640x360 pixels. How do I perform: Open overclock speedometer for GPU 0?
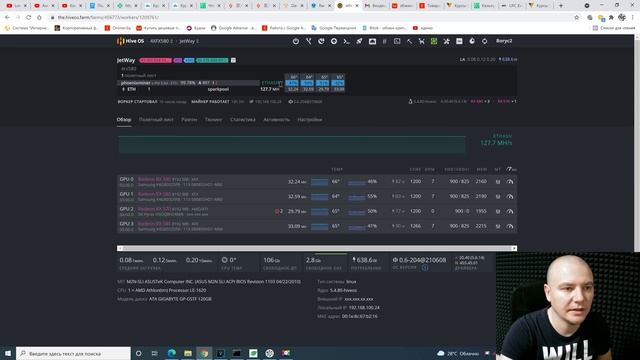click(510, 182)
